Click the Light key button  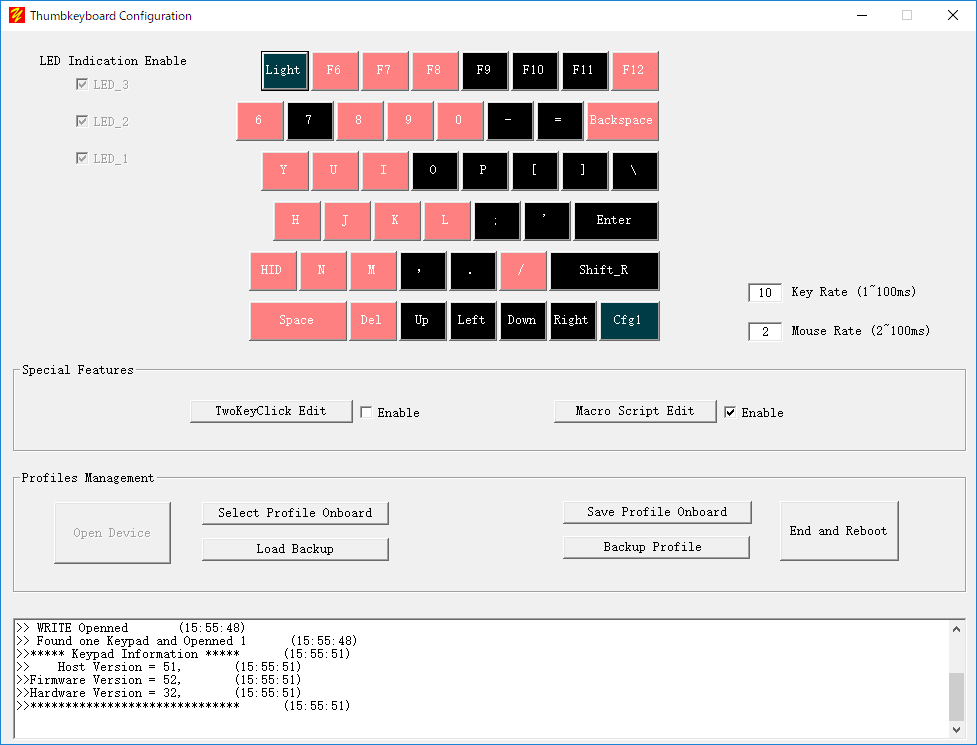[x=285, y=70]
